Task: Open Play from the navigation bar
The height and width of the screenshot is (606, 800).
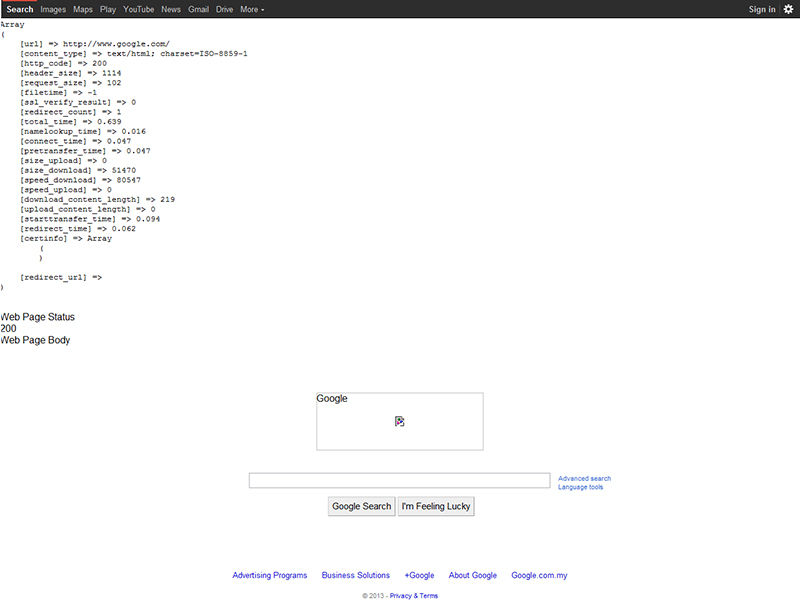Action: click(x=107, y=8)
